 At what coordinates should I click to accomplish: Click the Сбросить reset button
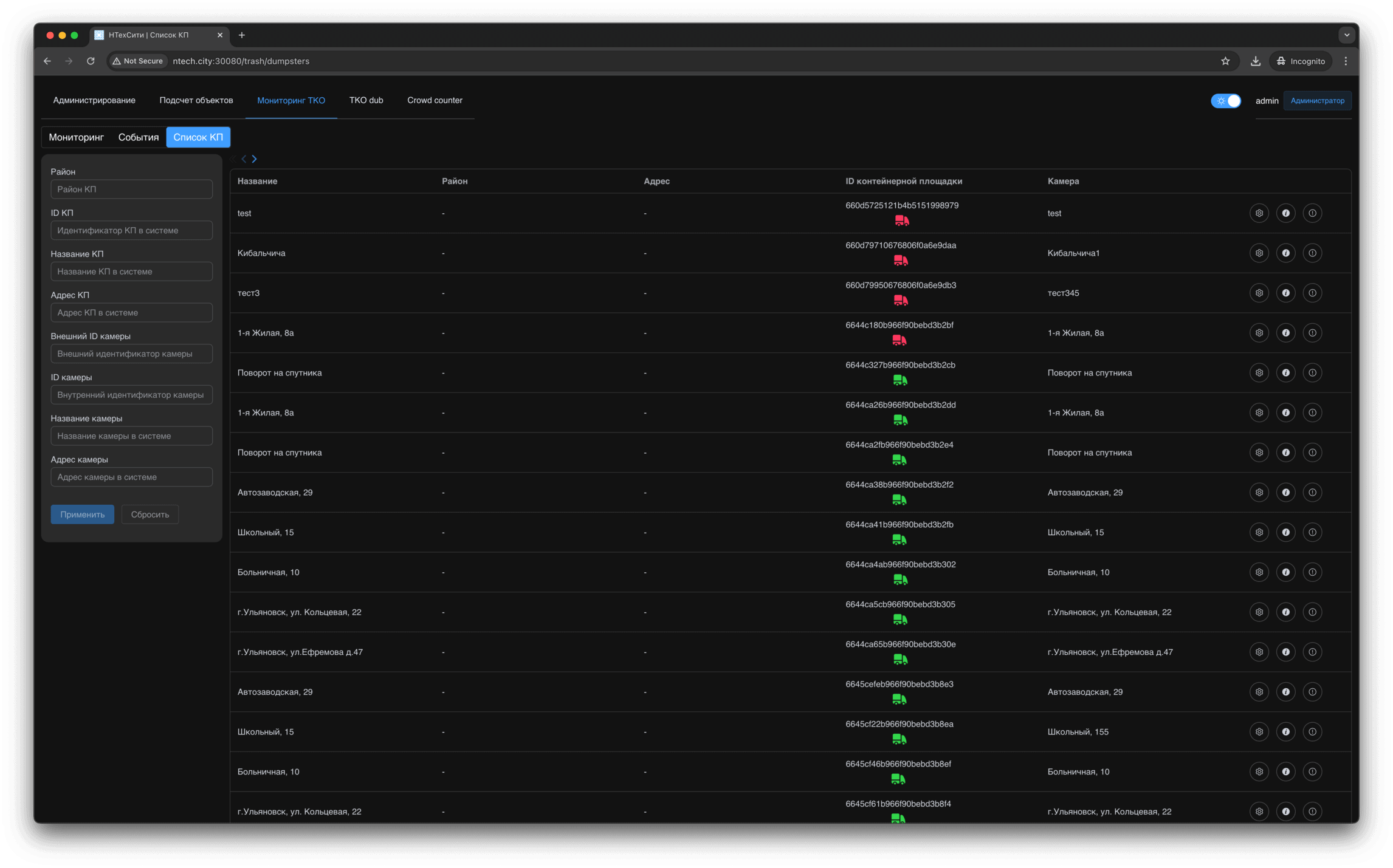[150, 514]
